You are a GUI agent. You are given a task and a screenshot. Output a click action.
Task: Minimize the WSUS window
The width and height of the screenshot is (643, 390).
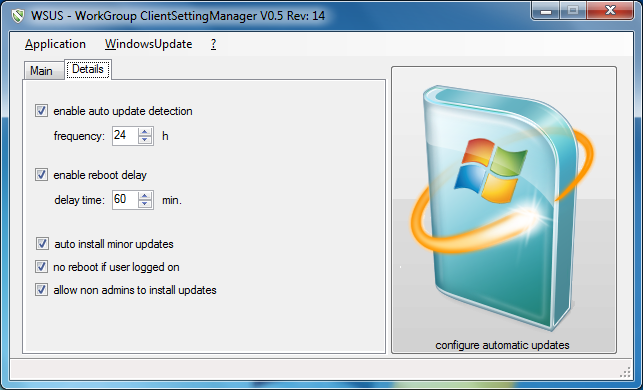pyautogui.click(x=545, y=11)
